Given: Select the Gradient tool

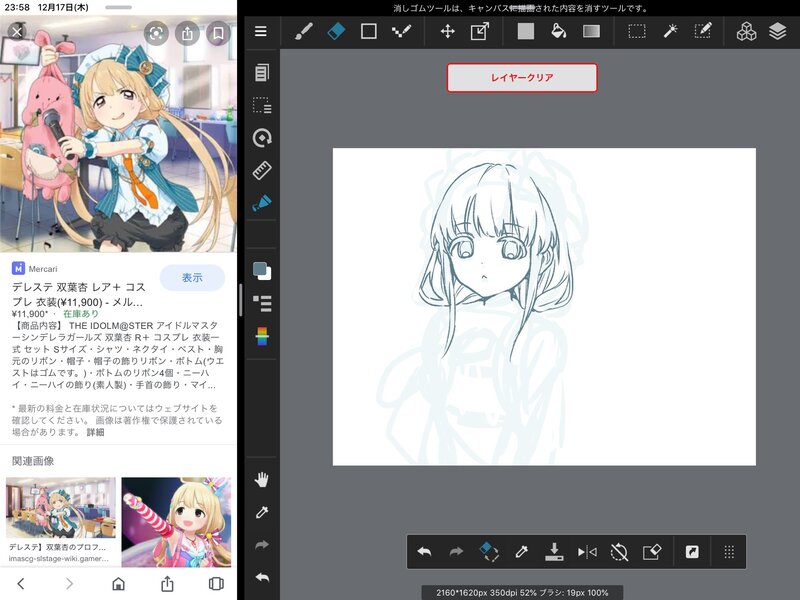Looking at the screenshot, I should (x=591, y=31).
